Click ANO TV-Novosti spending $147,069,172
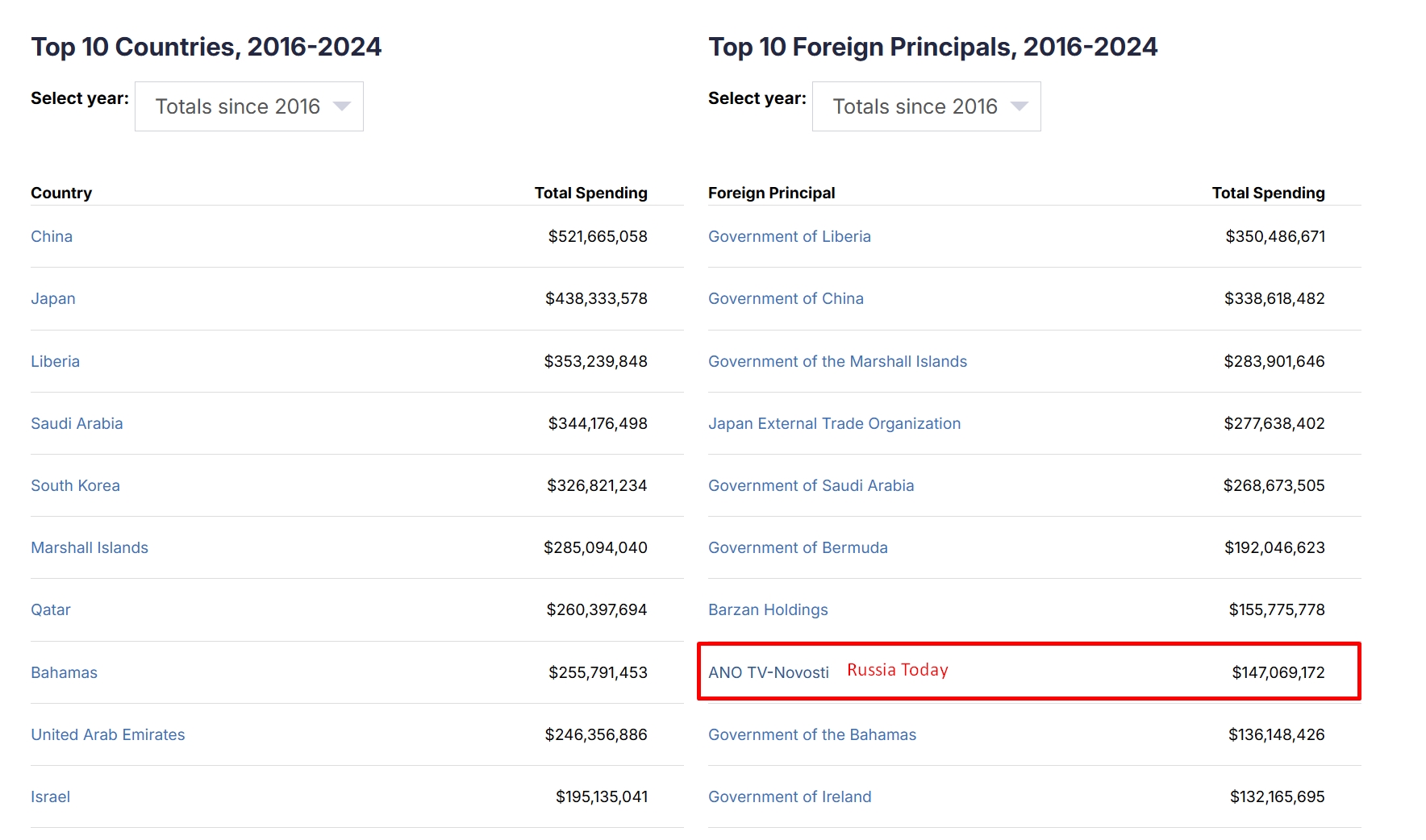 pyautogui.click(x=1278, y=672)
